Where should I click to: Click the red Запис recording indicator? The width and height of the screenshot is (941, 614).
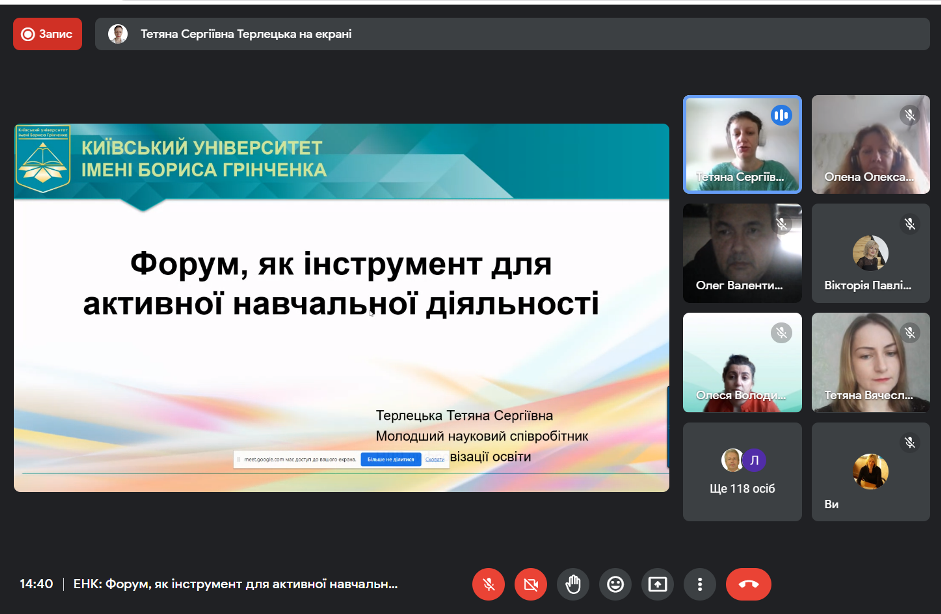(47, 34)
